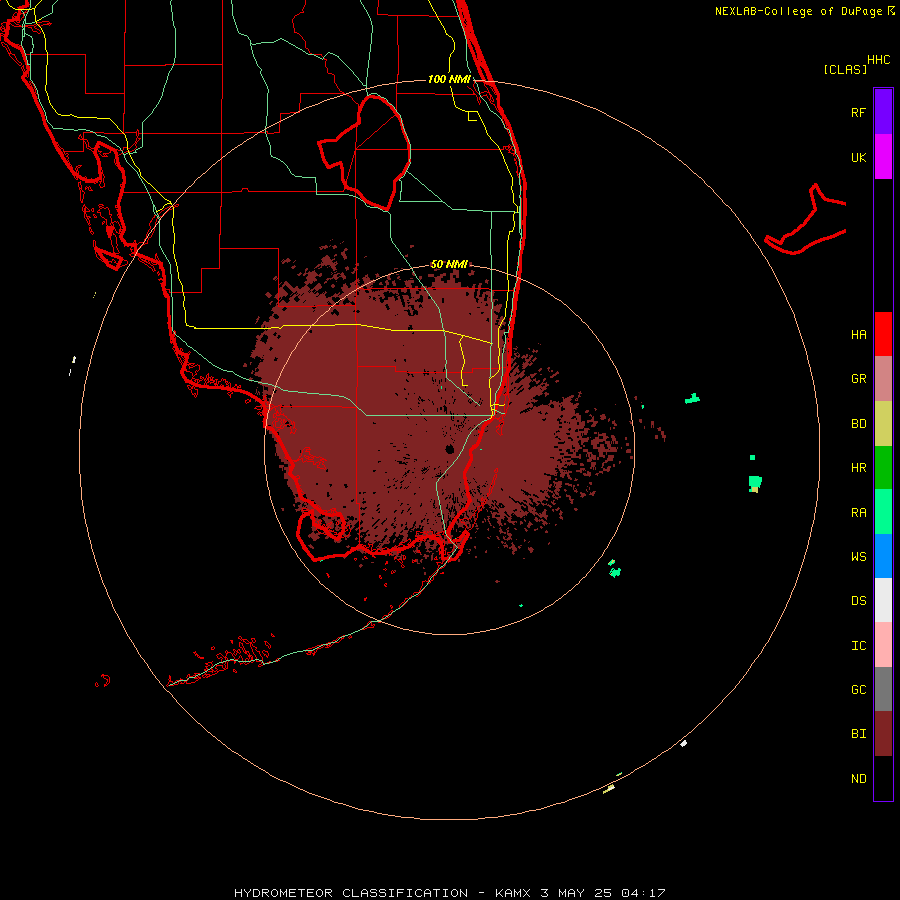Viewport: 900px width, 900px height.
Task: Click the black radar site dot
Action: 449,449
